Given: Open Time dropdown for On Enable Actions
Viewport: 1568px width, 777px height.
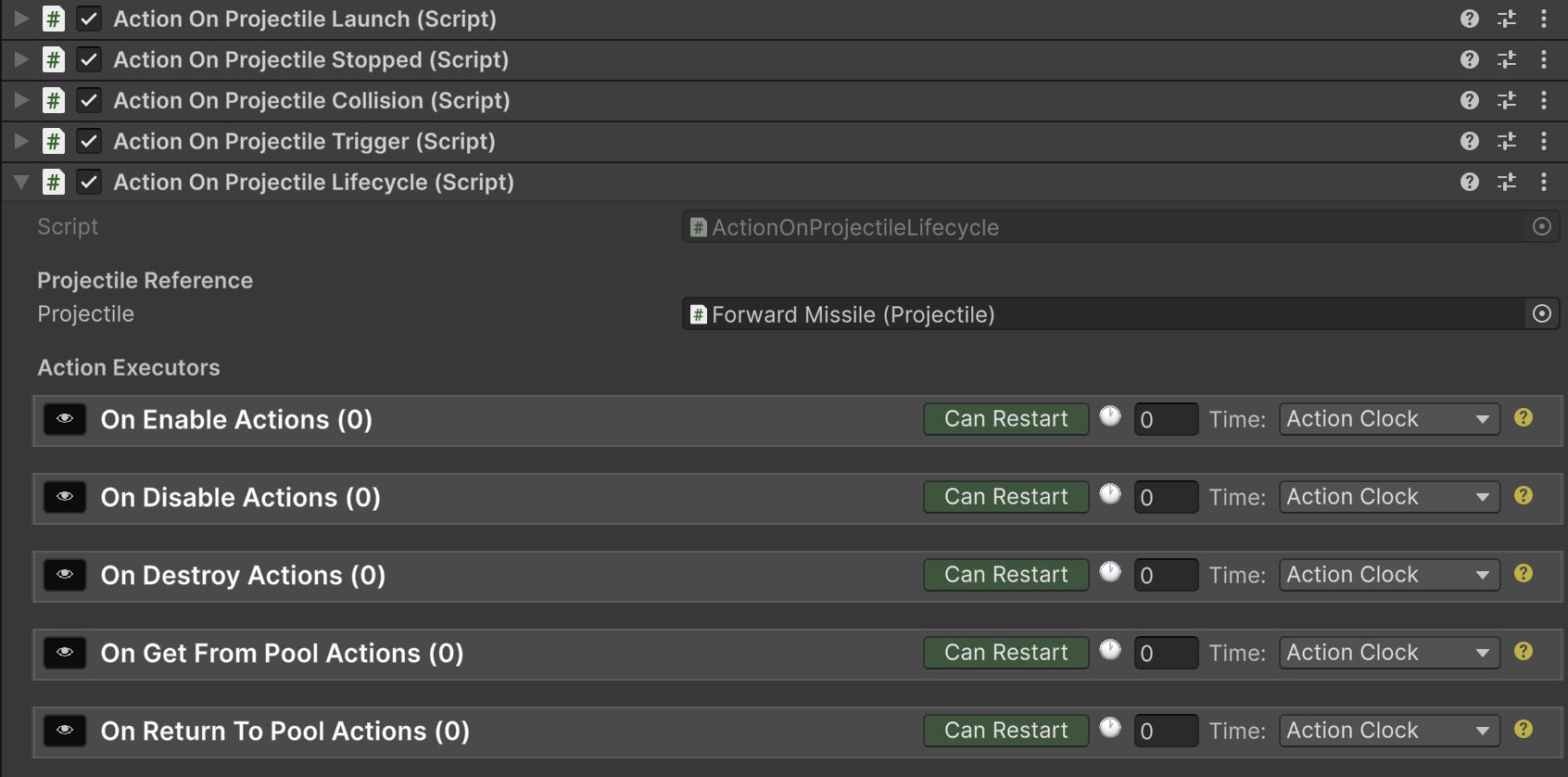Looking at the screenshot, I should click(1388, 419).
